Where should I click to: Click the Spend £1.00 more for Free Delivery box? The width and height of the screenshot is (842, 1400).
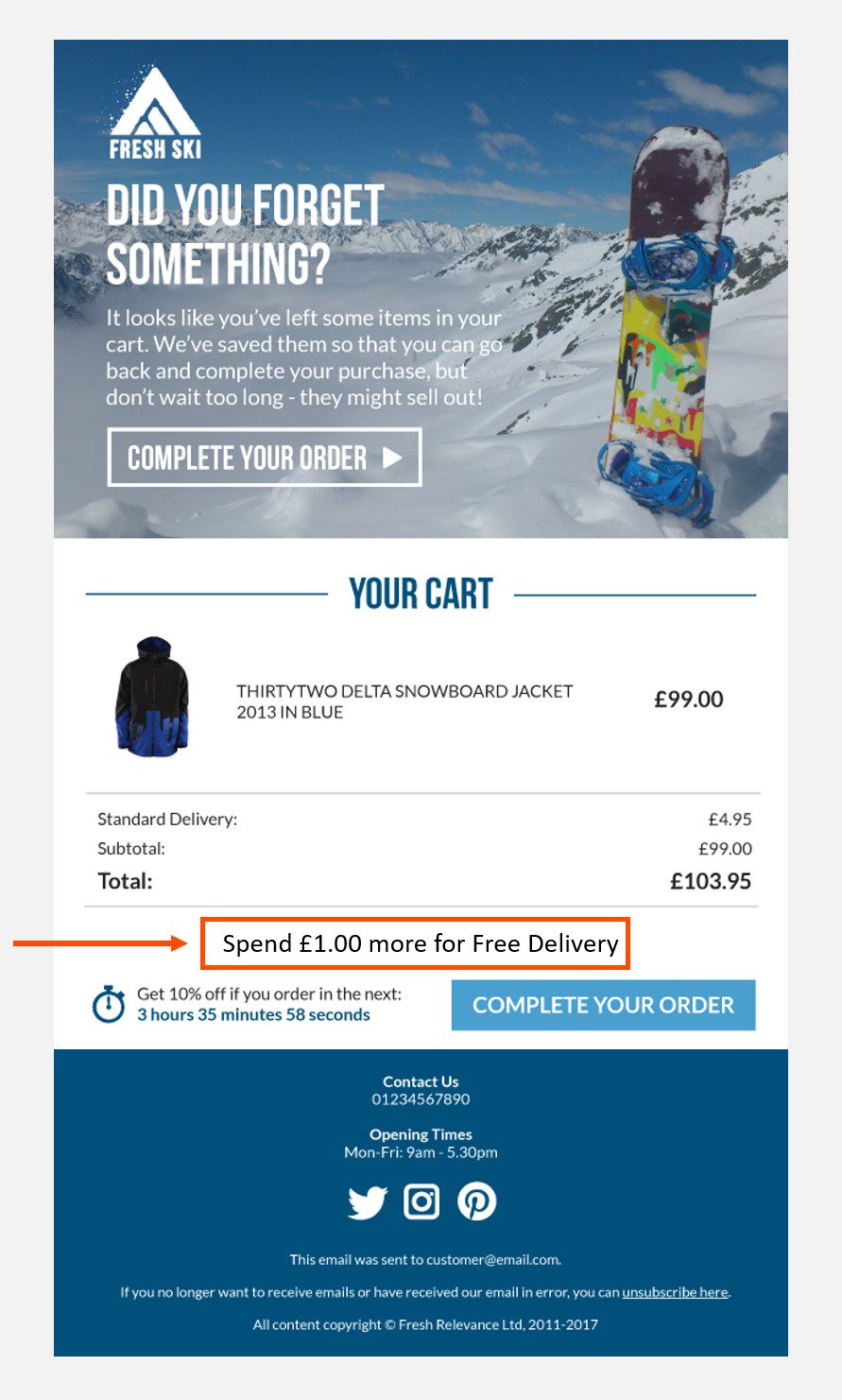(415, 943)
